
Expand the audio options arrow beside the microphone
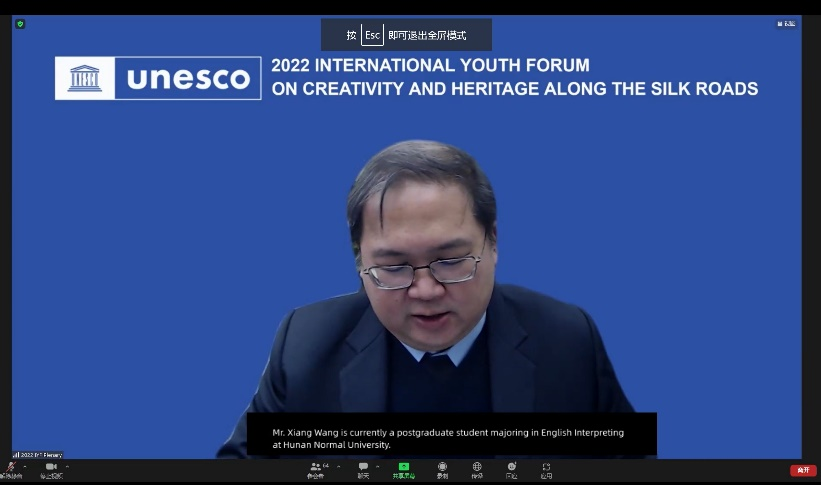point(25,466)
